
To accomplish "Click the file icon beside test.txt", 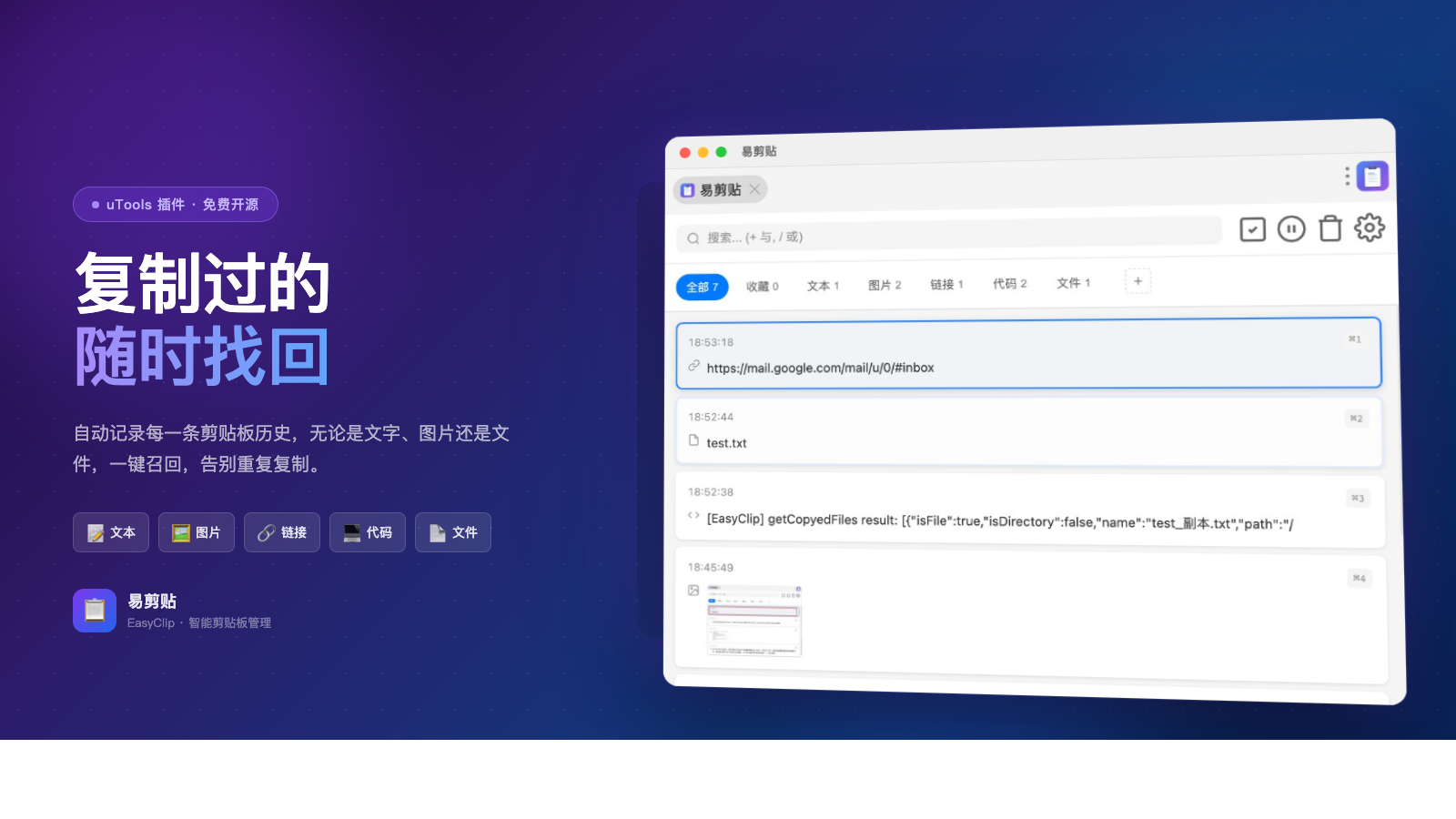I will click(693, 440).
